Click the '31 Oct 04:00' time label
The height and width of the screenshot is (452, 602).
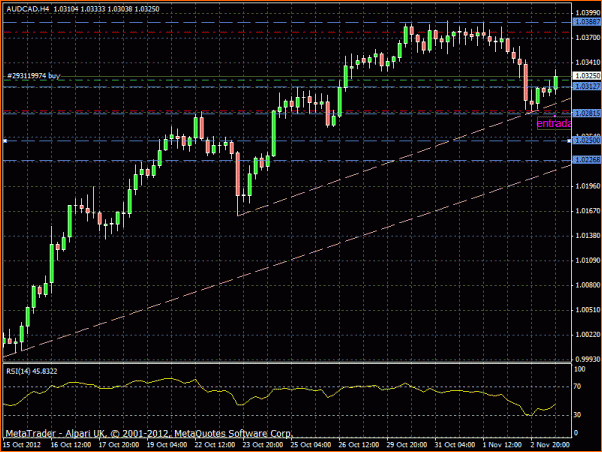coord(455,445)
